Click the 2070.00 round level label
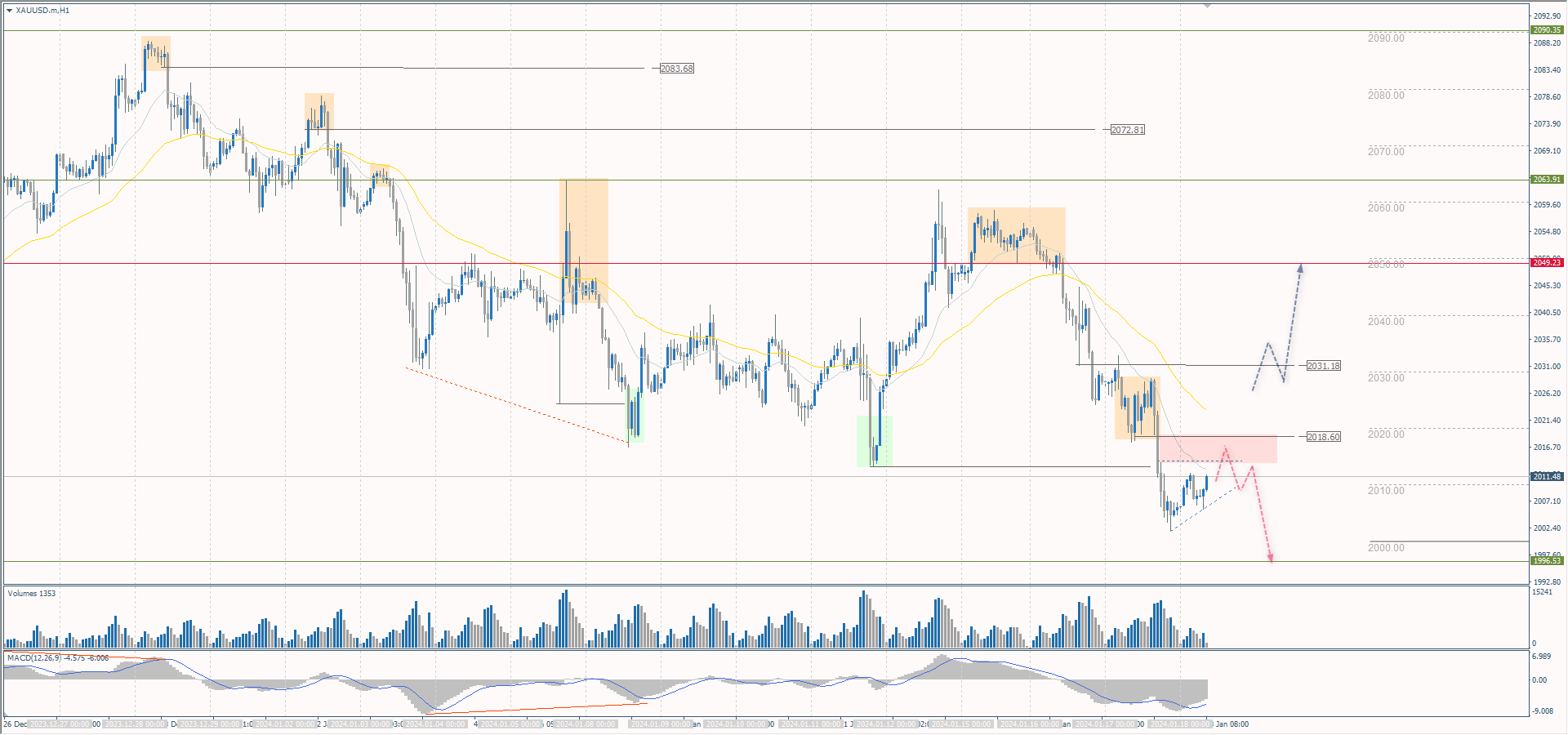This screenshot has width=1568, height=735. tap(1387, 152)
